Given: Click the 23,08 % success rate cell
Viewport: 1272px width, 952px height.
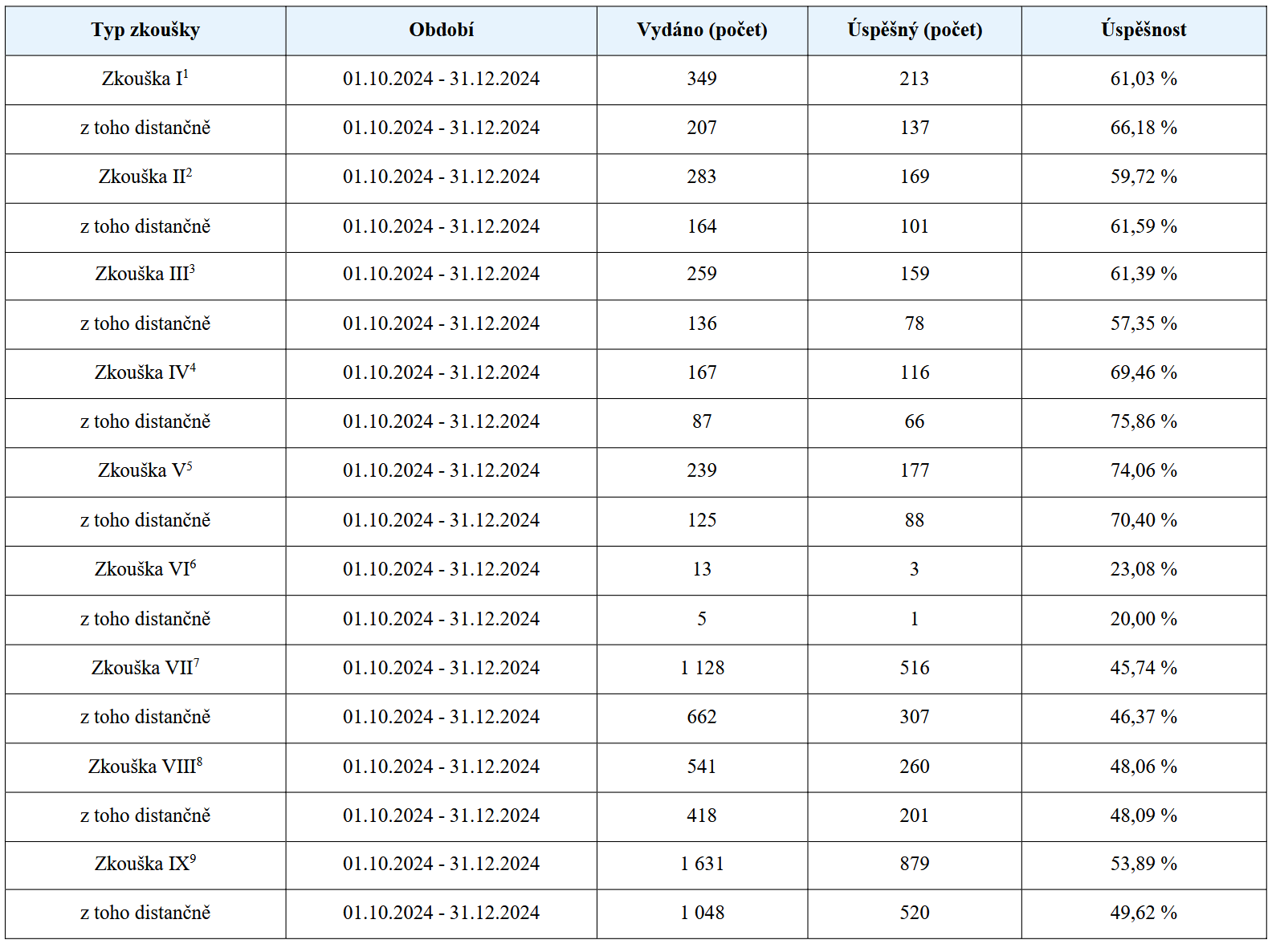Looking at the screenshot, I should [x=1144, y=570].
